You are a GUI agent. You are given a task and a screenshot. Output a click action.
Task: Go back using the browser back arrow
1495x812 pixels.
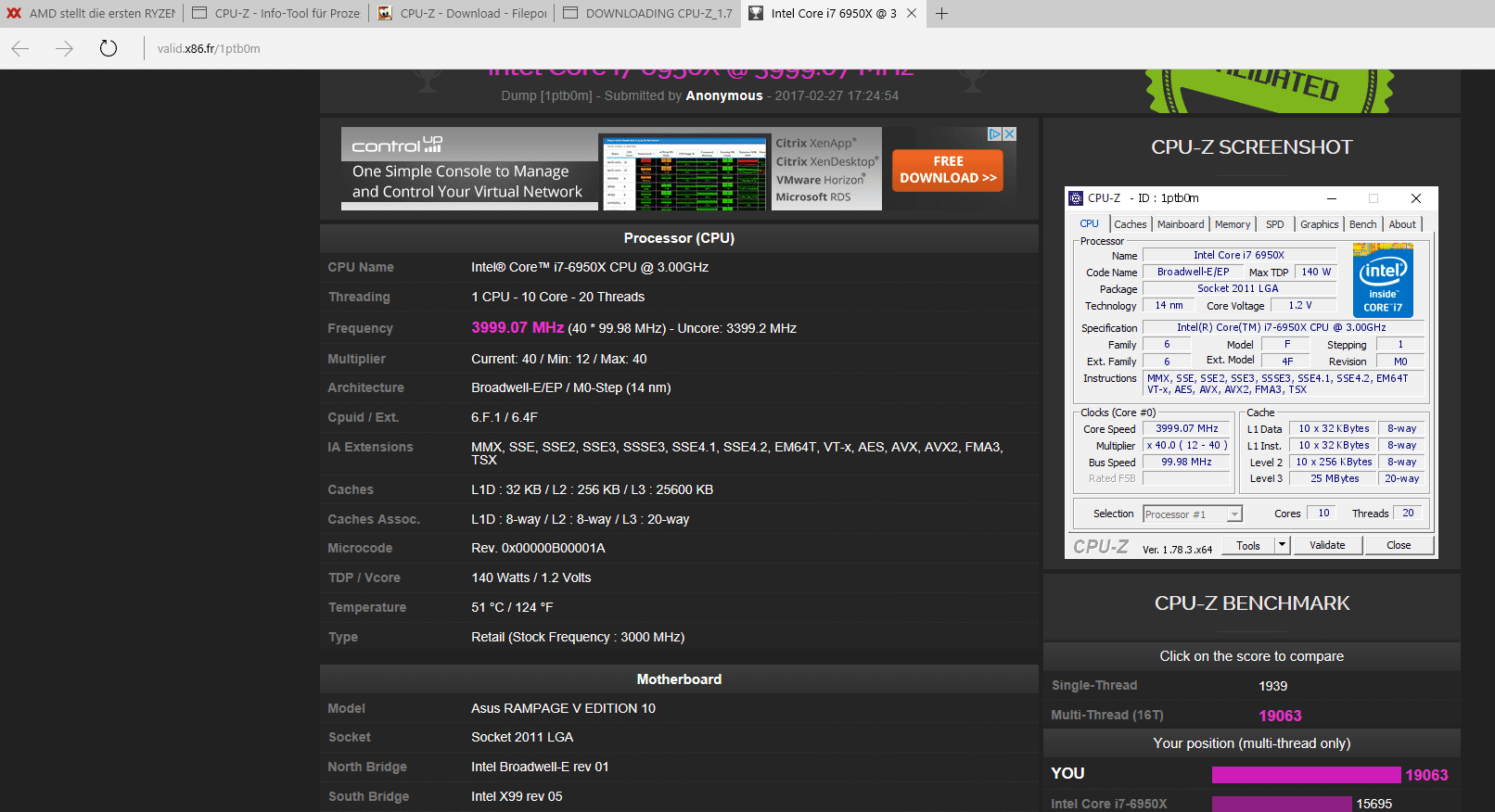click(x=20, y=48)
